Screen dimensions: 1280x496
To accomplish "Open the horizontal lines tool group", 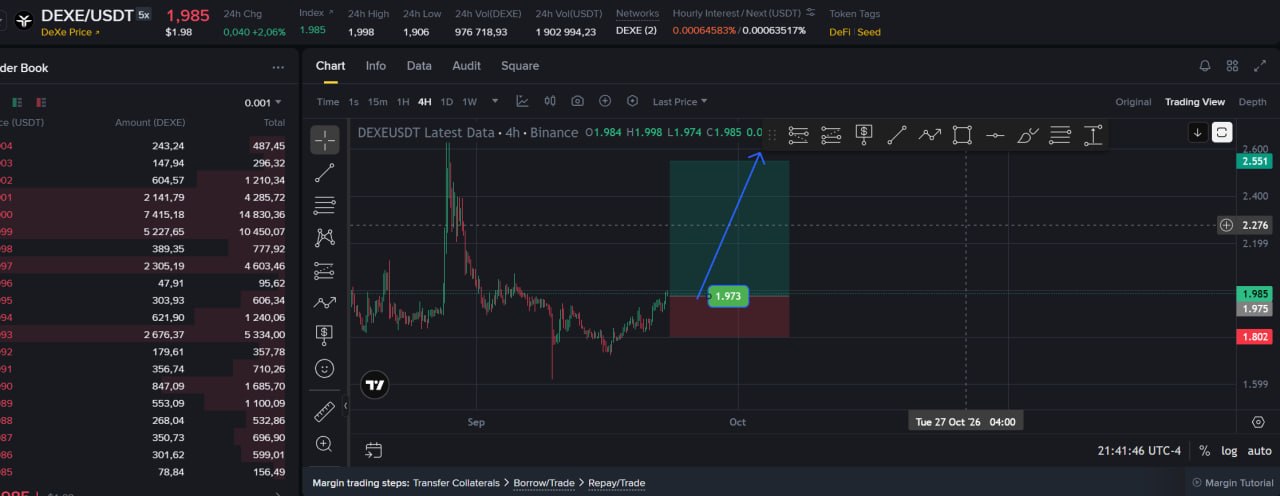I will pos(324,206).
